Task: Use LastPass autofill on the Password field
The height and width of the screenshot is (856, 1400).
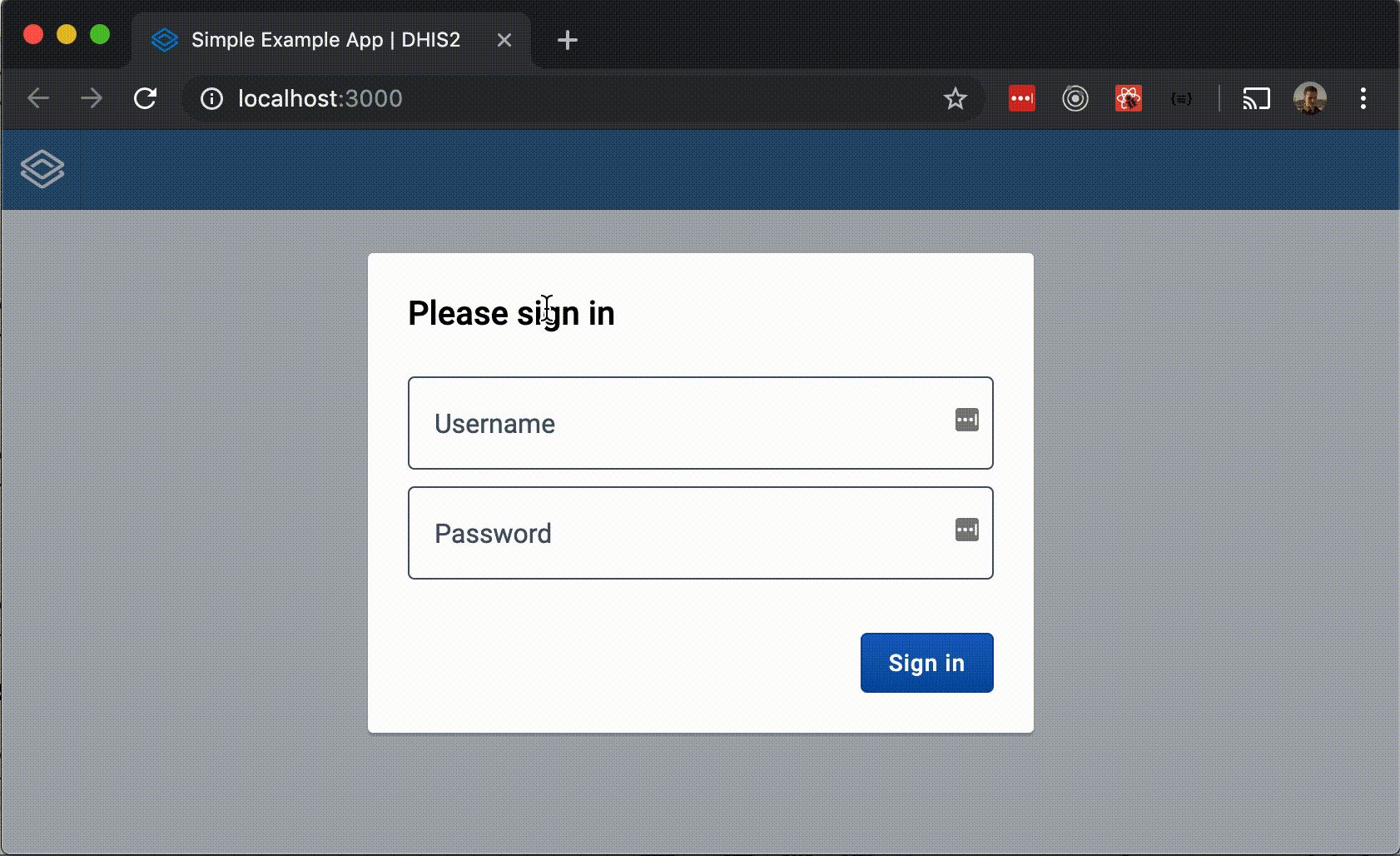Action: (x=967, y=530)
